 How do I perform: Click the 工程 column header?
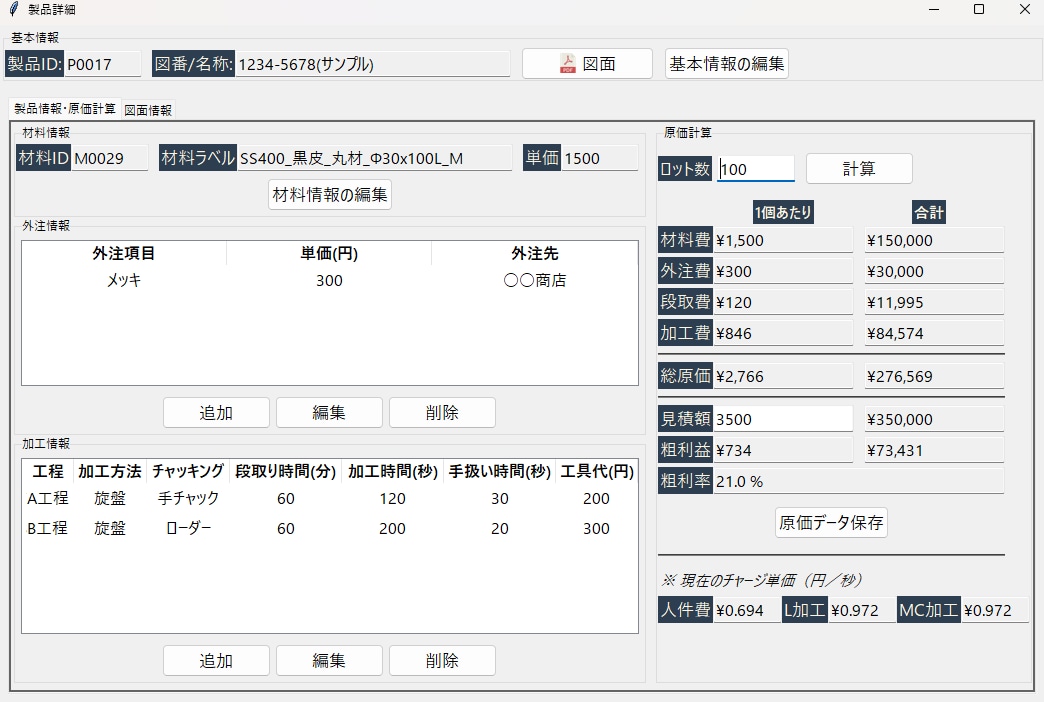click(x=48, y=471)
